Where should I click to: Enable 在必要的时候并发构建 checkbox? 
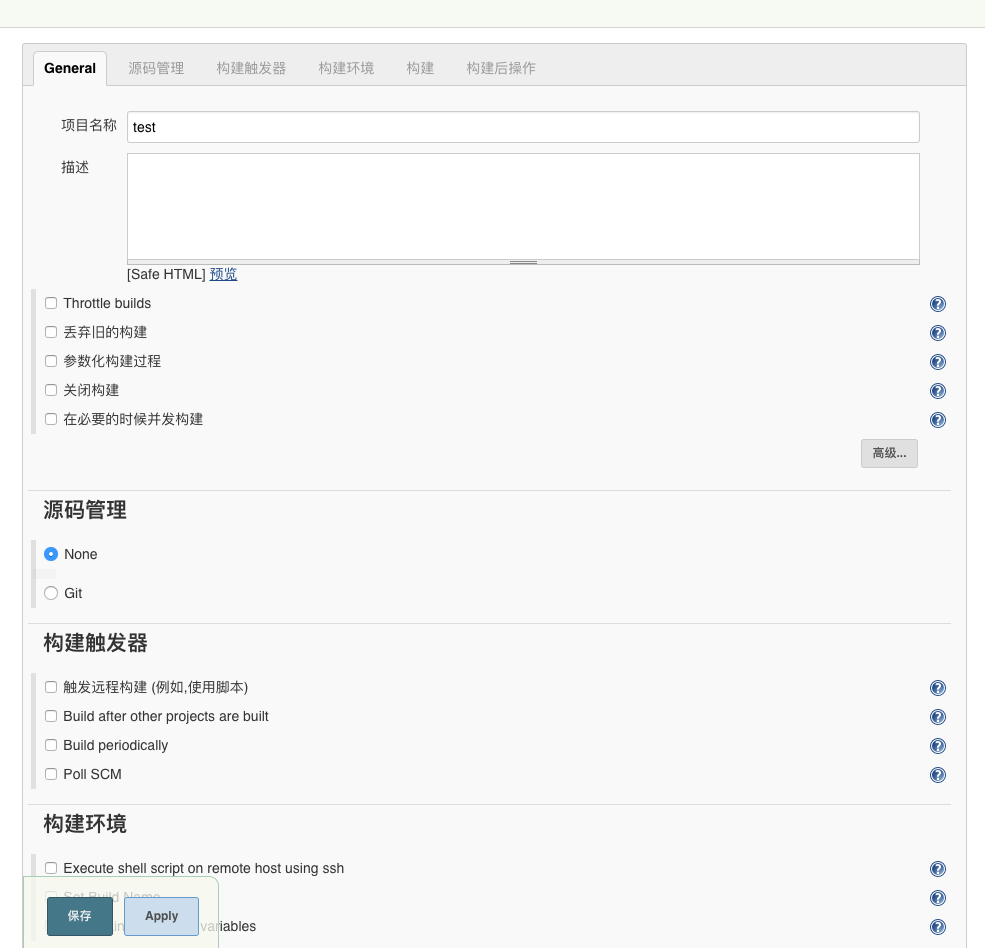[x=51, y=419]
